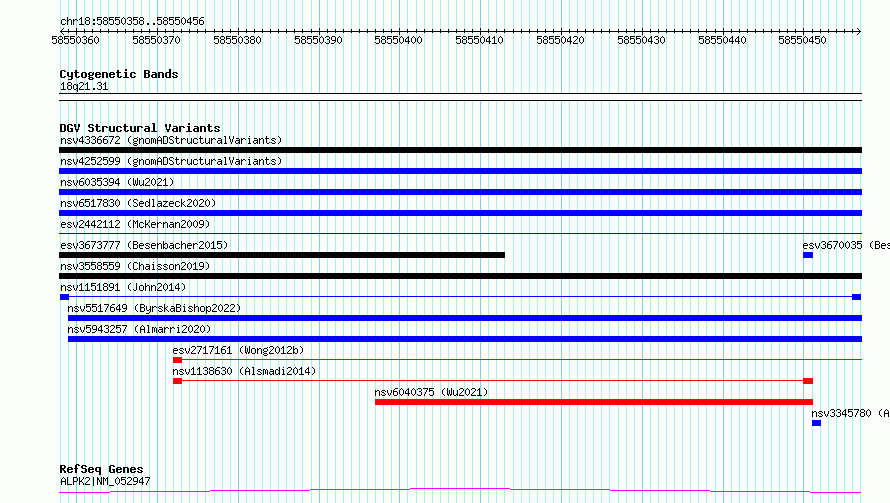Click the Cytogenetic Bands track title
This screenshot has width=890, height=503.
coord(119,74)
